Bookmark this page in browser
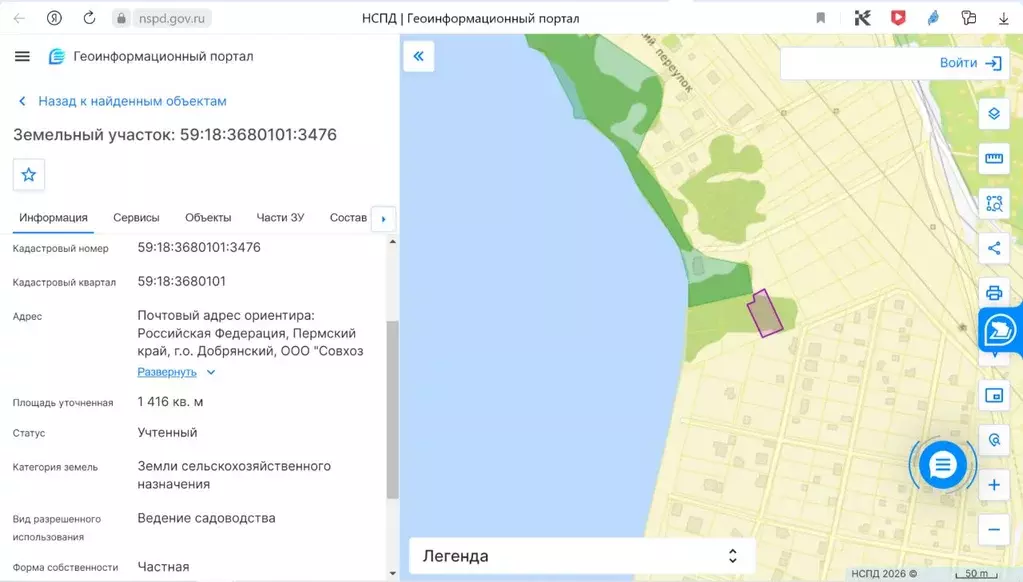 [821, 18]
